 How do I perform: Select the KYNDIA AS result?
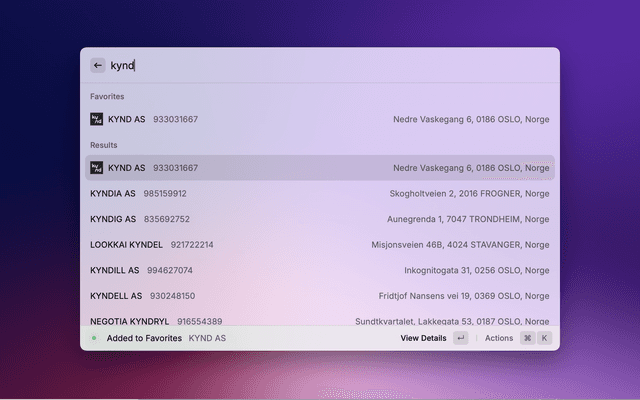pos(113,193)
